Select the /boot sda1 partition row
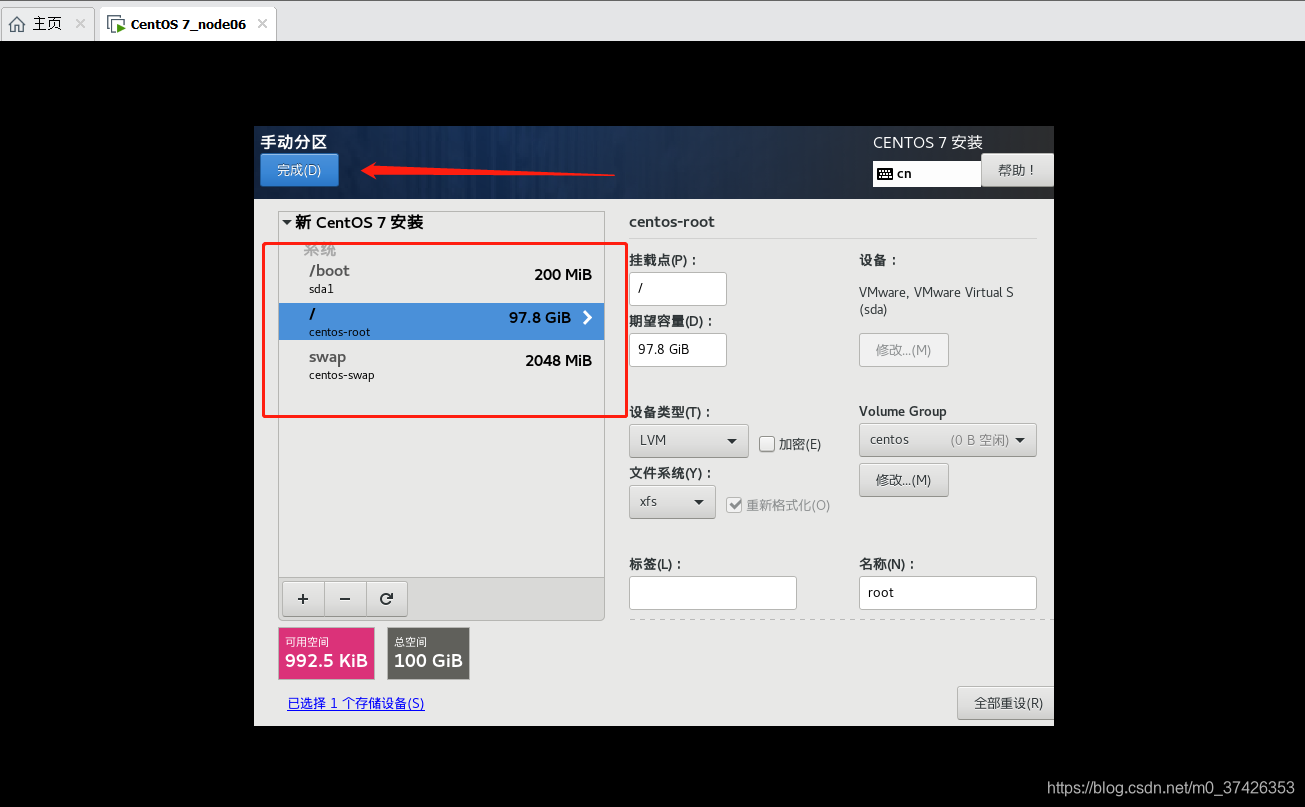 click(x=441, y=279)
